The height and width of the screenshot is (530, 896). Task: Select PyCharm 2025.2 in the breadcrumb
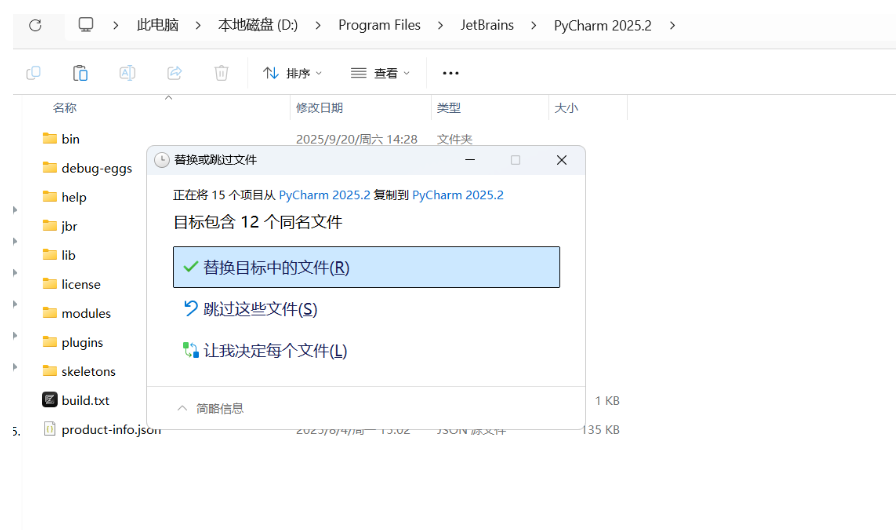click(x=602, y=26)
